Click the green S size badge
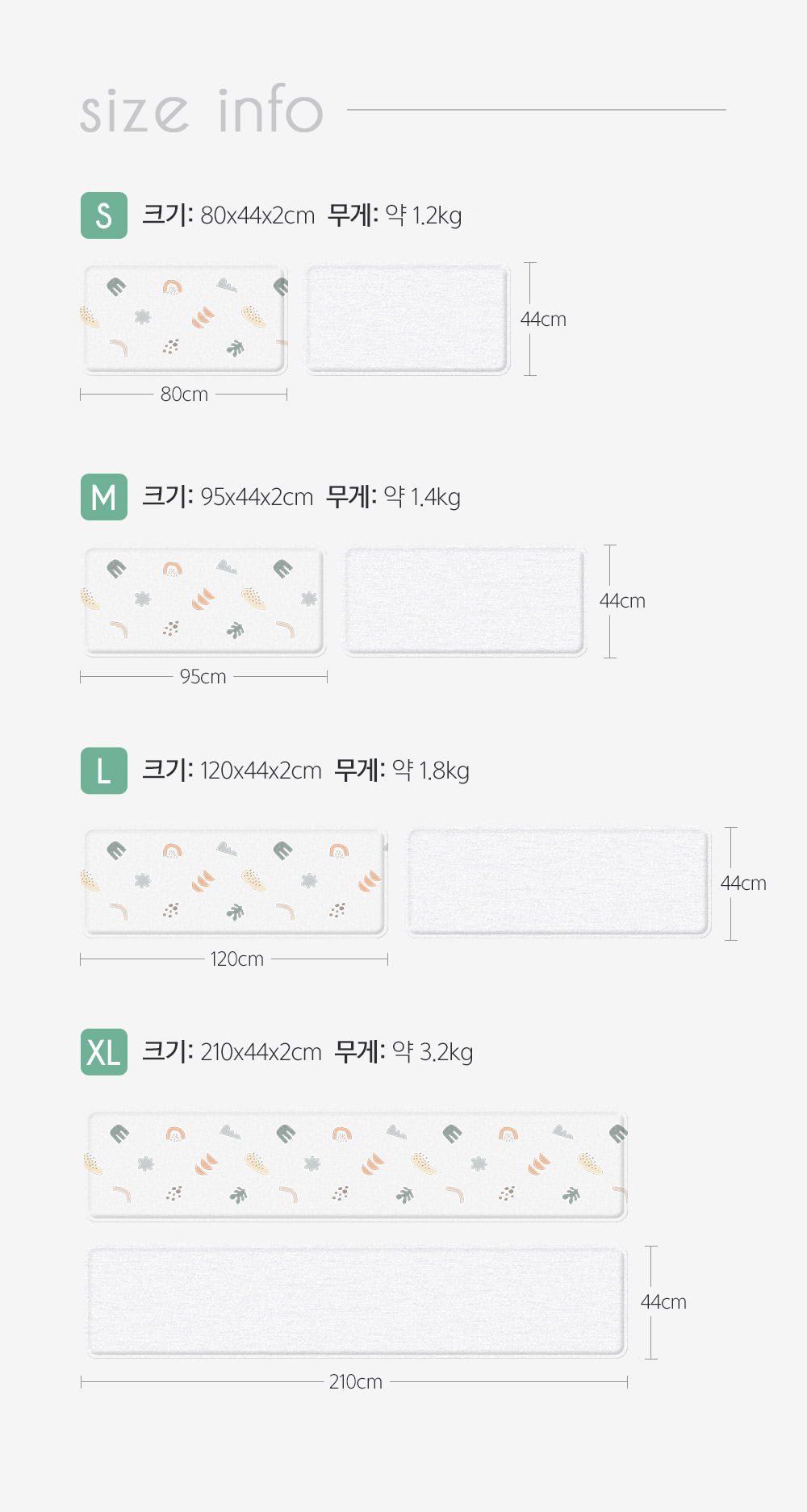This screenshot has width=807, height=1512. [x=104, y=215]
